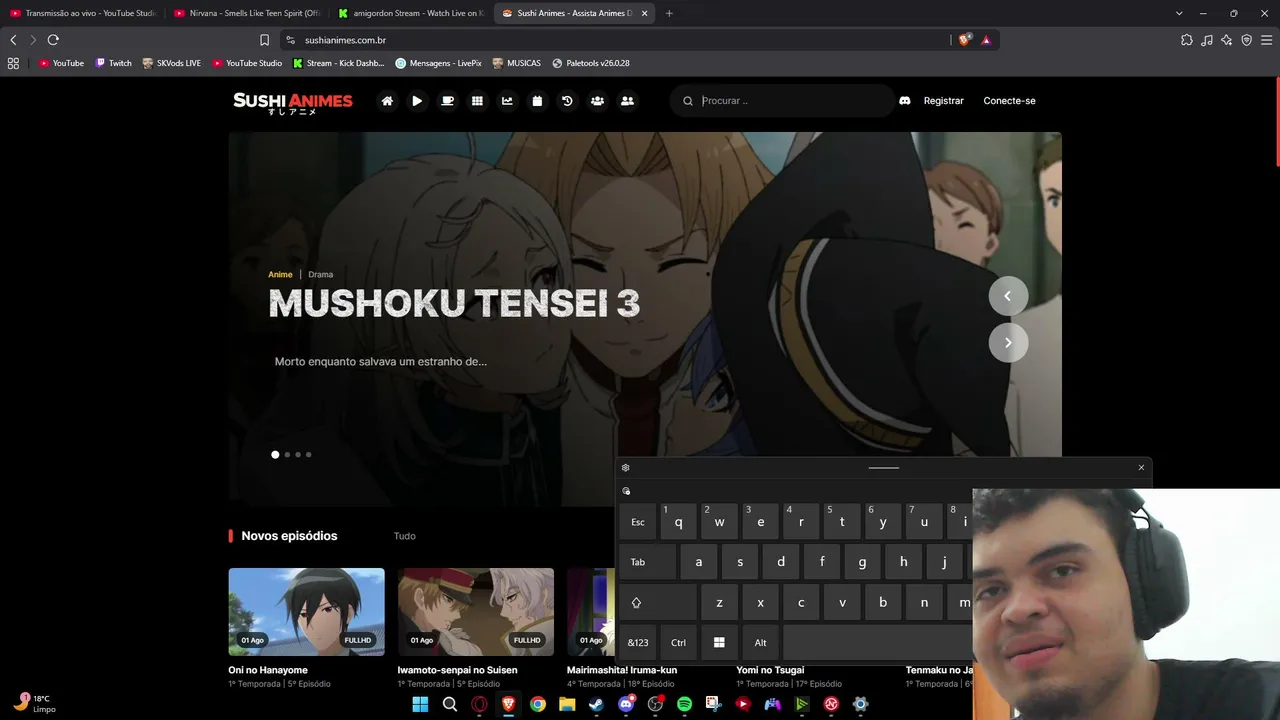This screenshot has height=720, width=1280.
Task: Select the third carousel slide dot
Action: click(298, 455)
